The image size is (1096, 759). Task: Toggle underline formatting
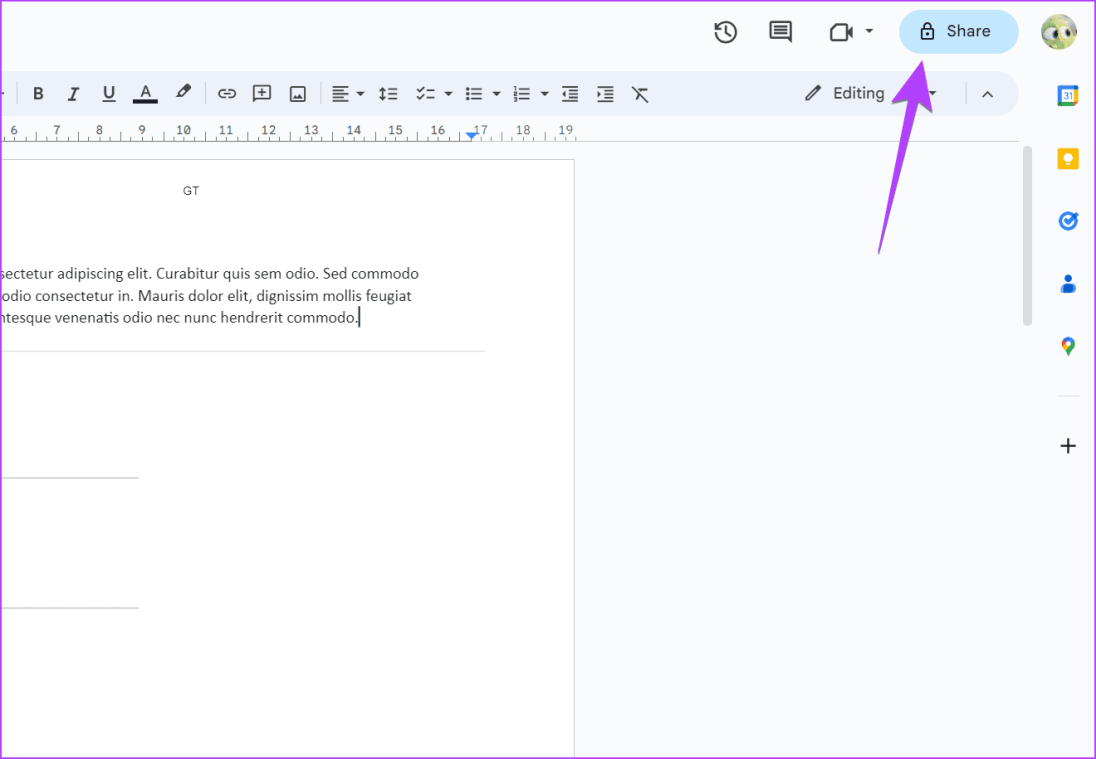[x=109, y=93]
